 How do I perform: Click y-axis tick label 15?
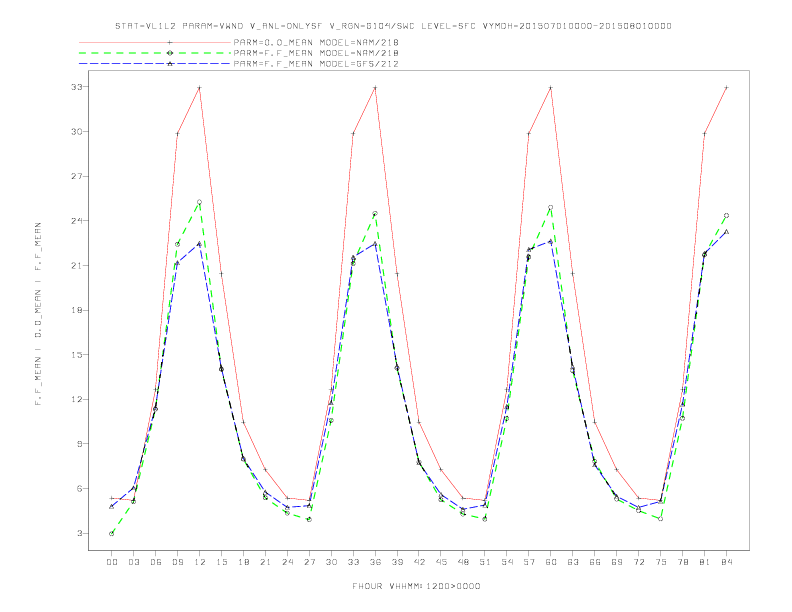76,354
